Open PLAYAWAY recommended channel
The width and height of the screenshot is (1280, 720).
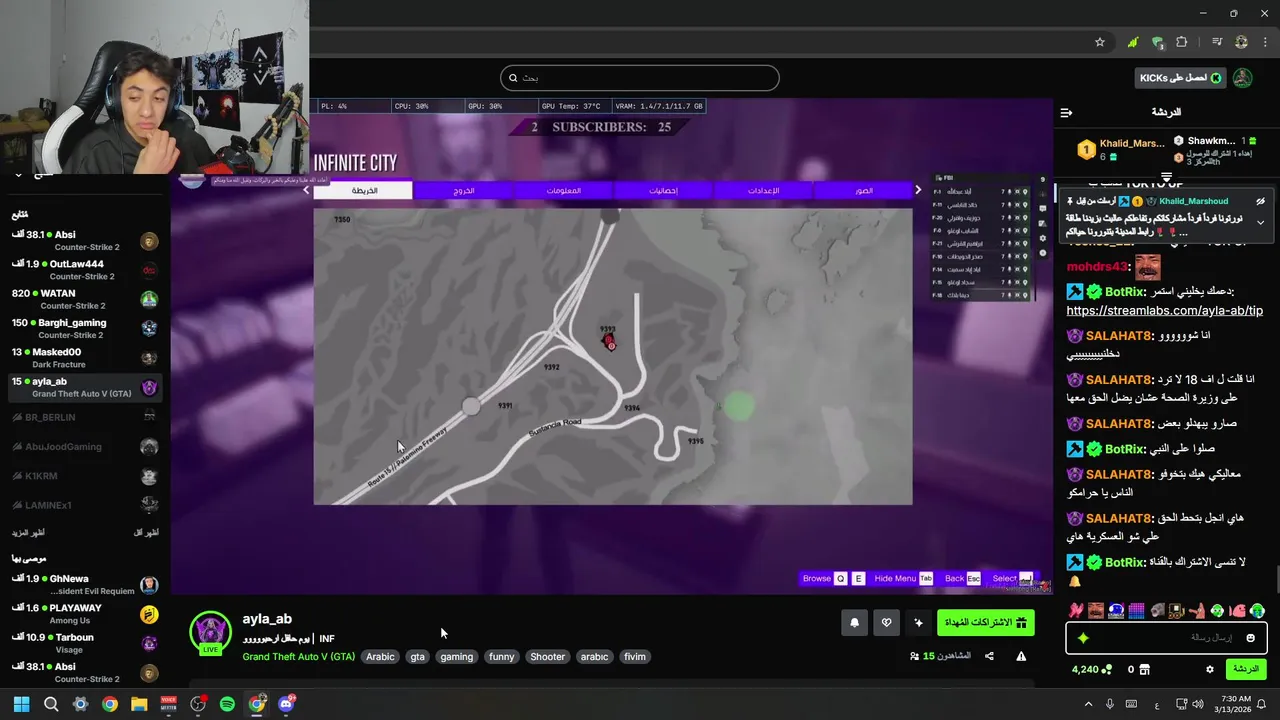point(85,614)
